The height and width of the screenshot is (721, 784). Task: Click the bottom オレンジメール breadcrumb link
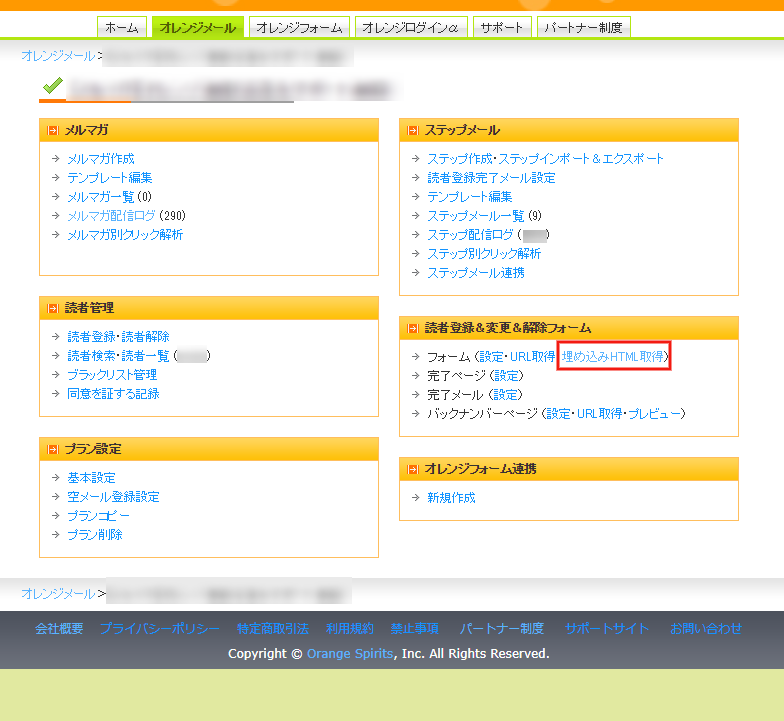(58, 594)
